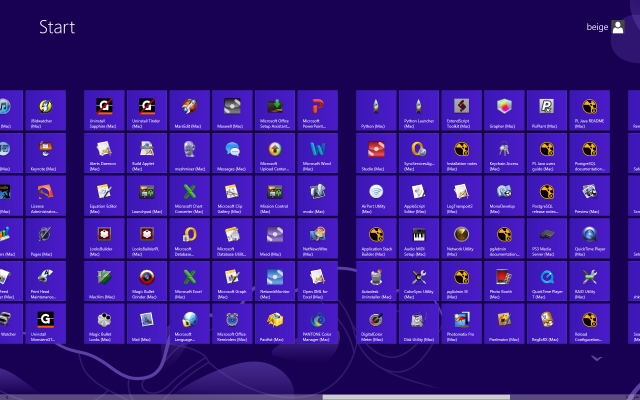Launch Messages (Mac) tile
The height and width of the screenshot is (400, 640).
[232, 153]
